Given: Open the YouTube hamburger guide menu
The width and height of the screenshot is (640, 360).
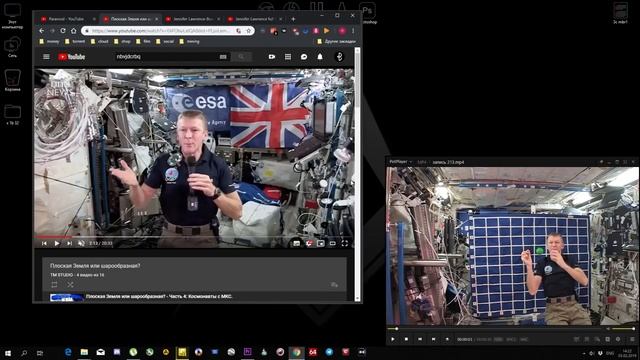Looking at the screenshot, I should pyautogui.click(x=46, y=57).
